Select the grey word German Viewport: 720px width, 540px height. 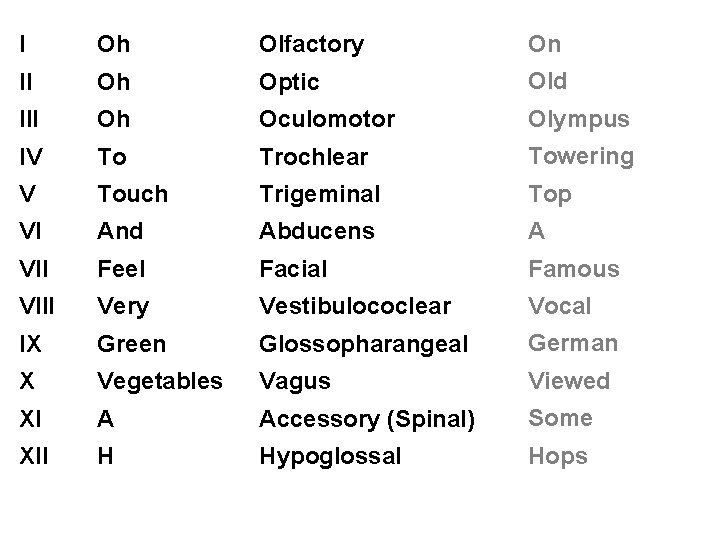tap(573, 343)
